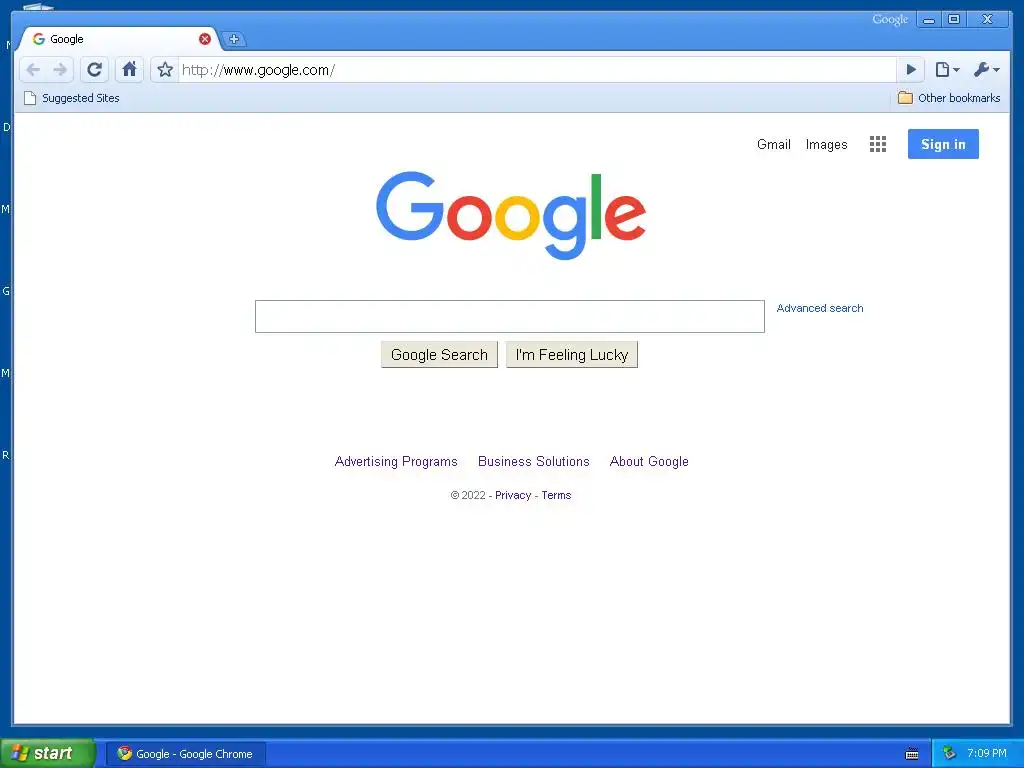Open the Privacy link
This screenshot has width=1024, height=768.
pyautogui.click(x=513, y=496)
